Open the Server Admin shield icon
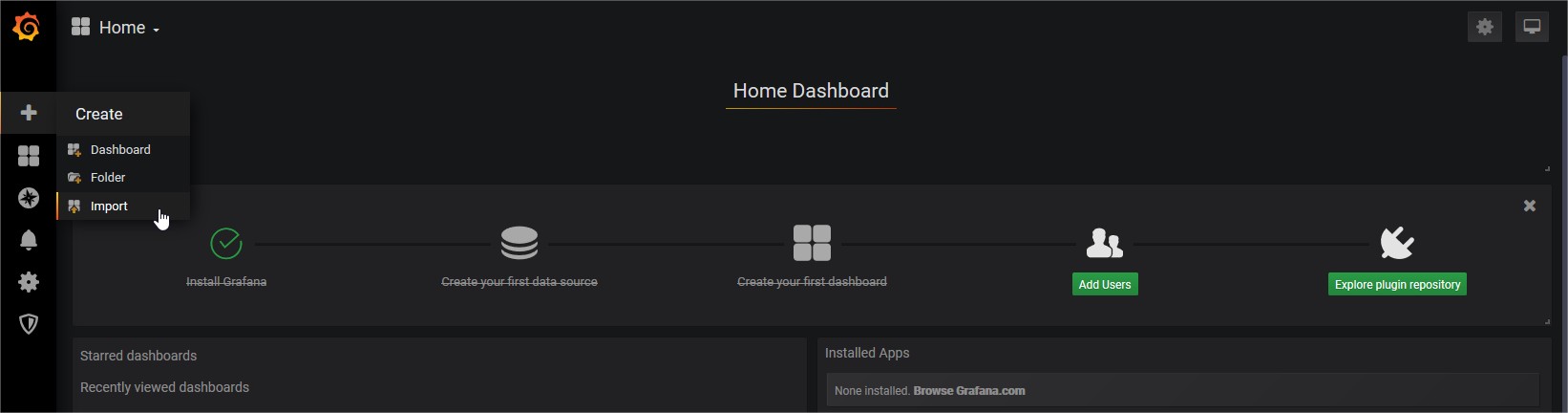 tap(29, 324)
